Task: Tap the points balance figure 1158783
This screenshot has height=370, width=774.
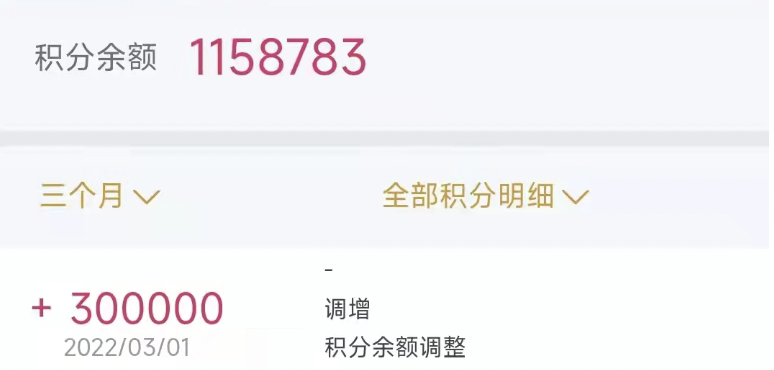Action: (x=278, y=57)
